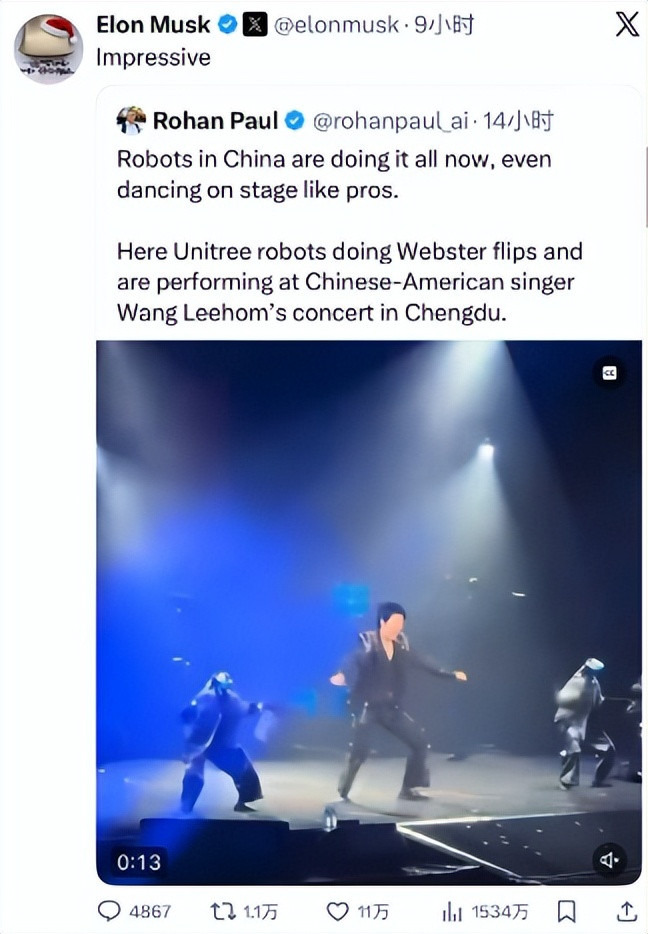This screenshot has width=648, height=934.
Task: Tap the repost icon showing 1.1万
Action: [223, 911]
